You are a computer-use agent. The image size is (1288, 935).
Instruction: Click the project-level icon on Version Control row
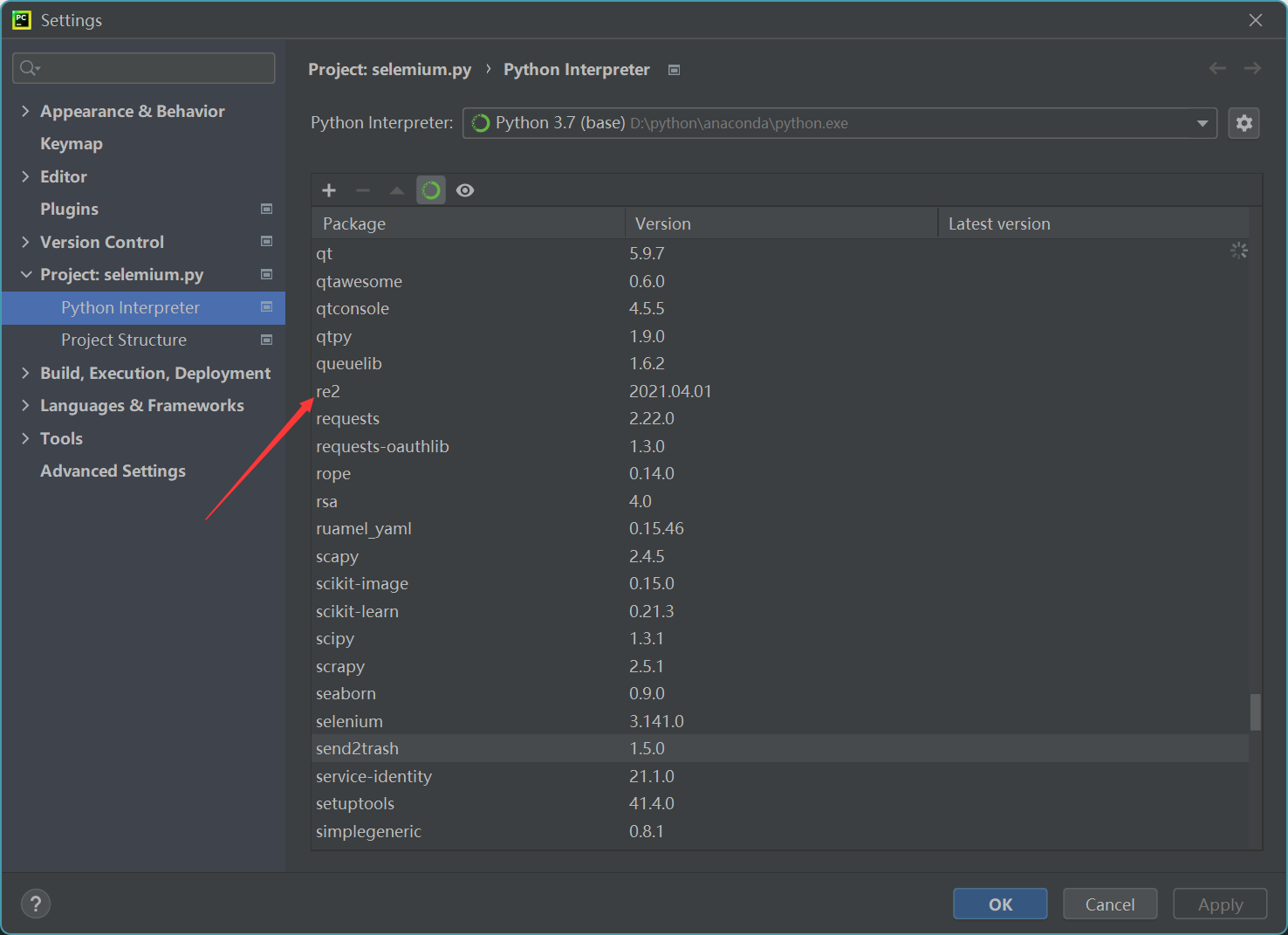pos(267,241)
